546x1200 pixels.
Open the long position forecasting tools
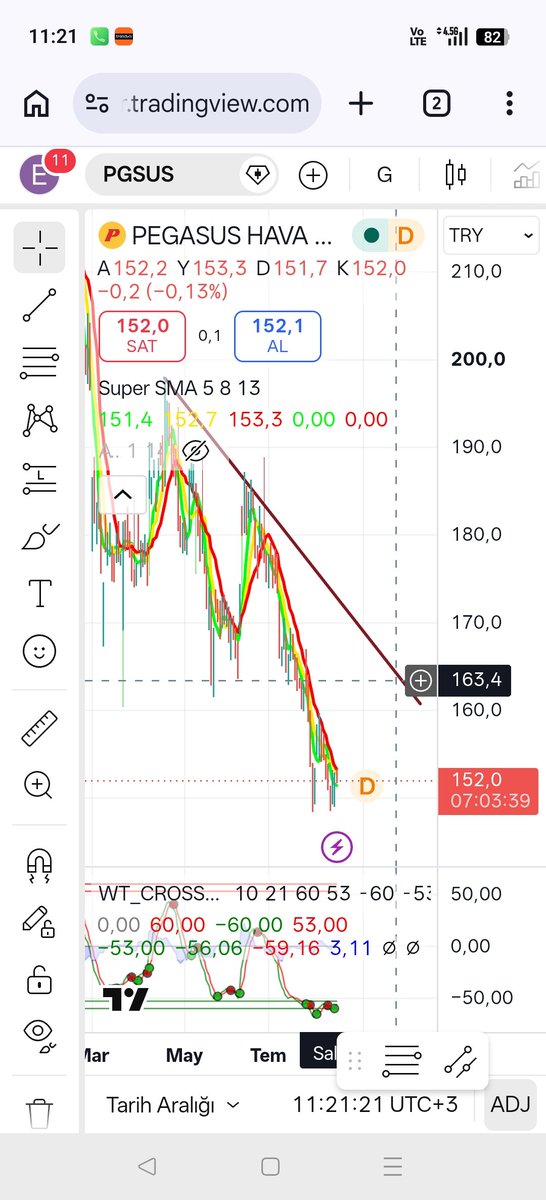[39, 478]
